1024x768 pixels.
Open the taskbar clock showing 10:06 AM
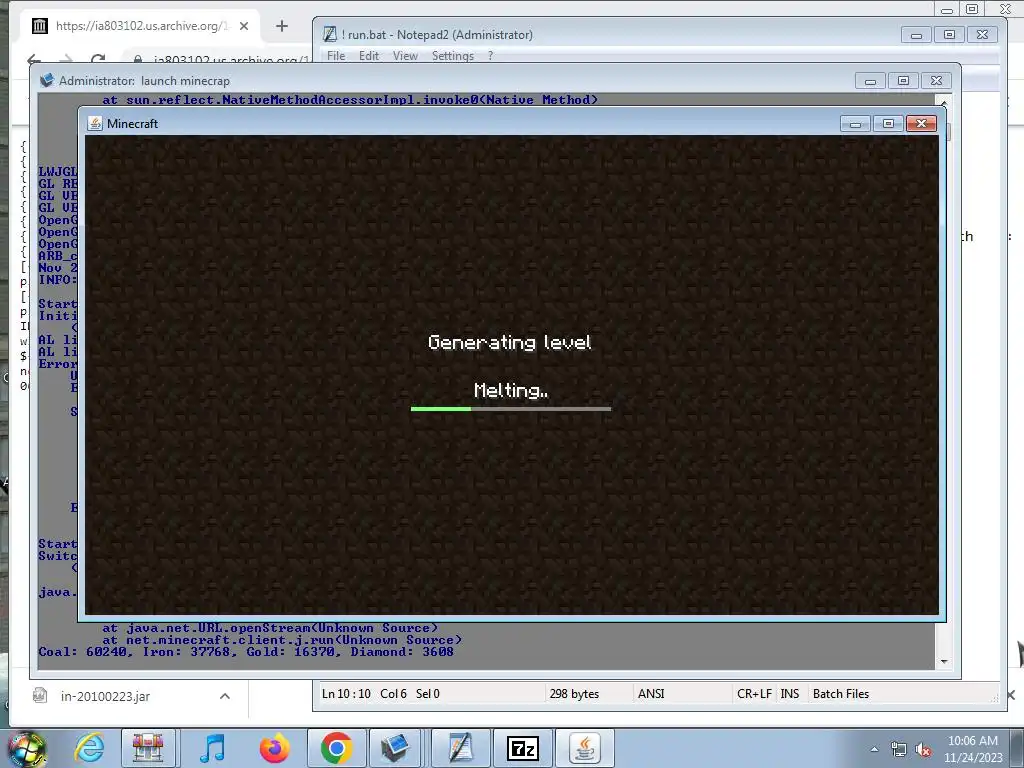tap(972, 749)
